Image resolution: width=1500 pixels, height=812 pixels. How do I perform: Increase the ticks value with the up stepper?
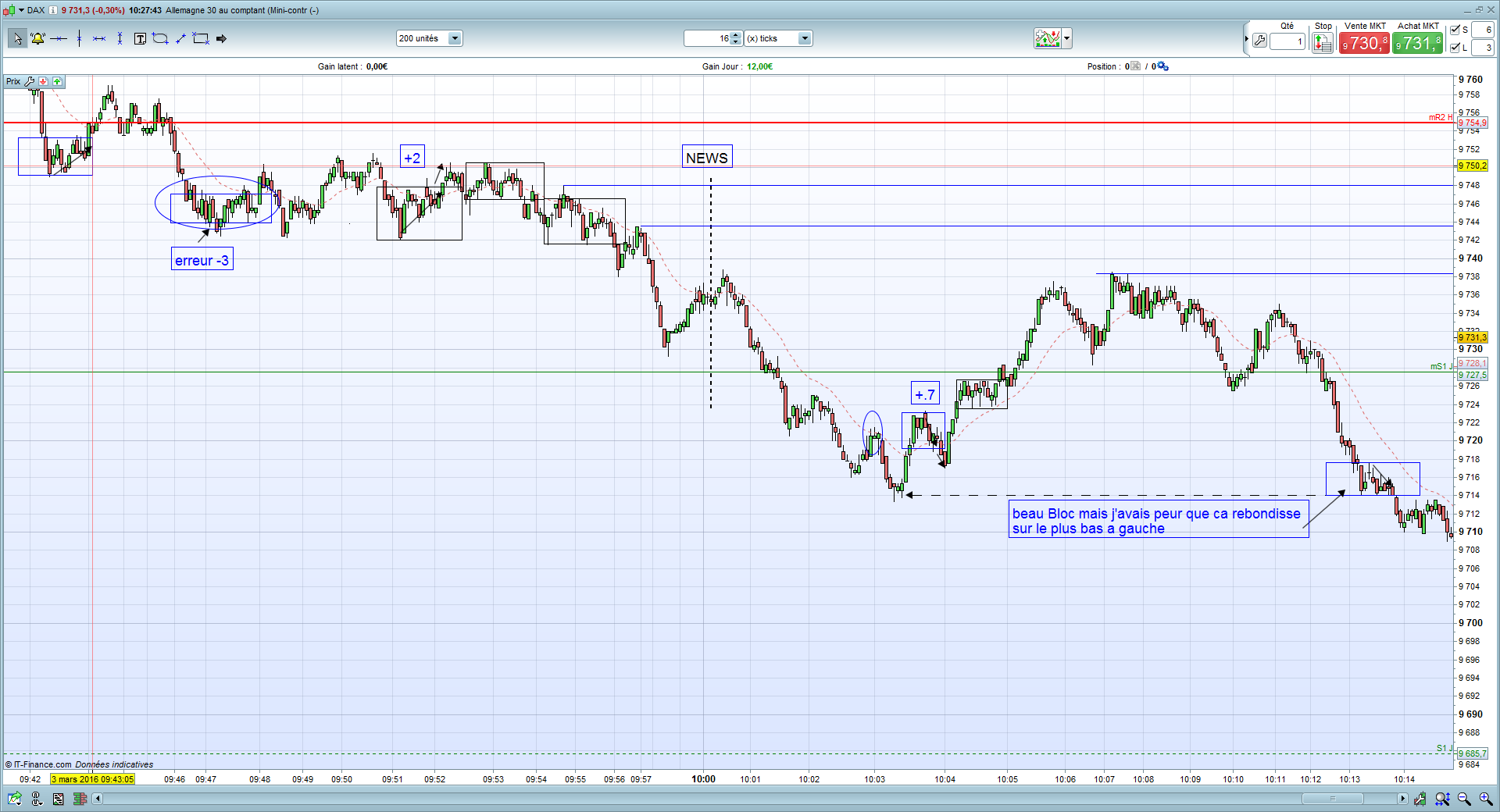point(736,35)
